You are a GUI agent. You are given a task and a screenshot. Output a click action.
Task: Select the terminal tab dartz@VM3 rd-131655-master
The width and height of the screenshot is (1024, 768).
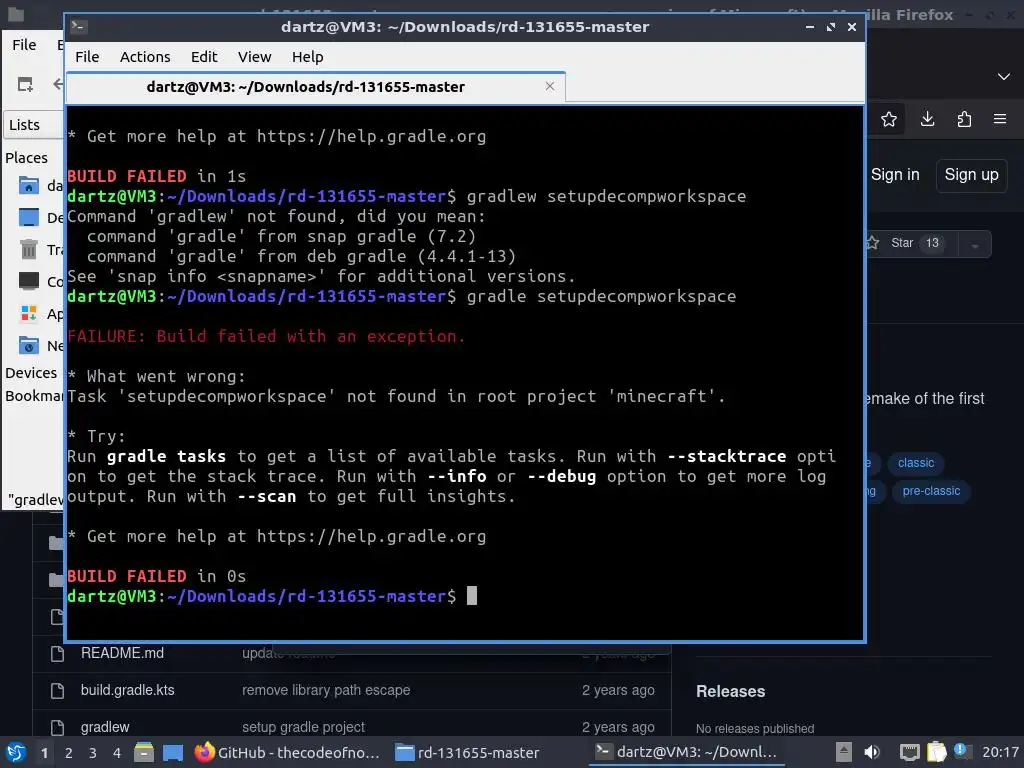[x=306, y=87]
